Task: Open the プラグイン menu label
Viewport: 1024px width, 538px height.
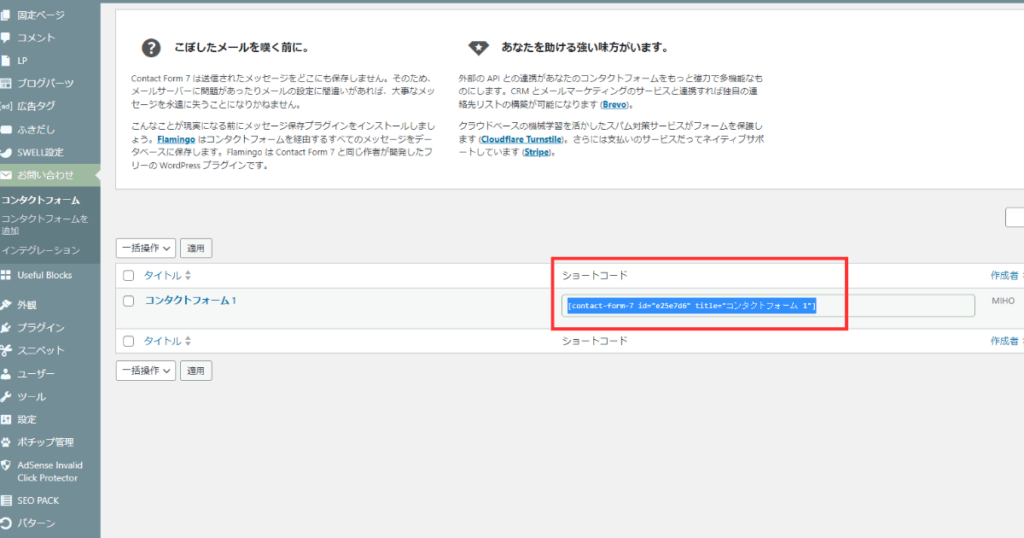Action: [41, 328]
